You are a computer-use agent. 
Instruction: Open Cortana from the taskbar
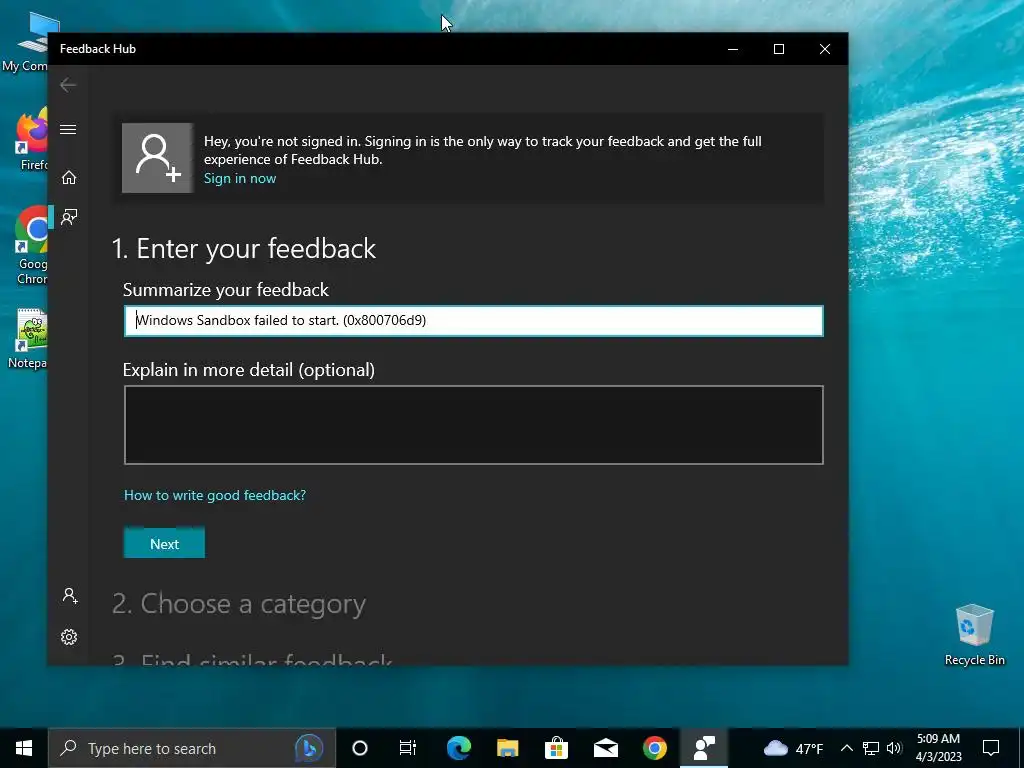pyautogui.click(x=360, y=748)
